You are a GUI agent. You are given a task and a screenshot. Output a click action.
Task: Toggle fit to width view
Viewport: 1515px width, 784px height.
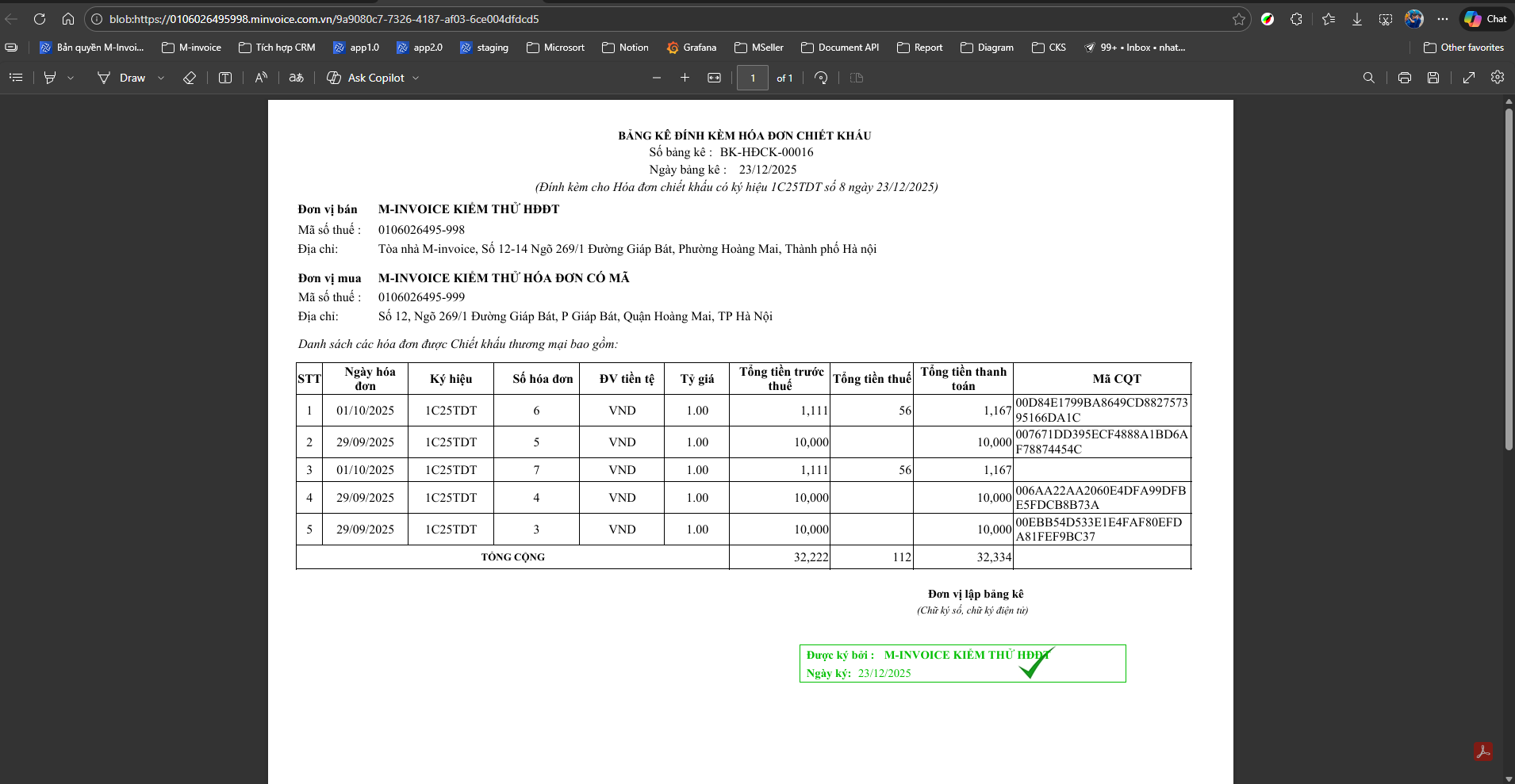pyautogui.click(x=714, y=78)
